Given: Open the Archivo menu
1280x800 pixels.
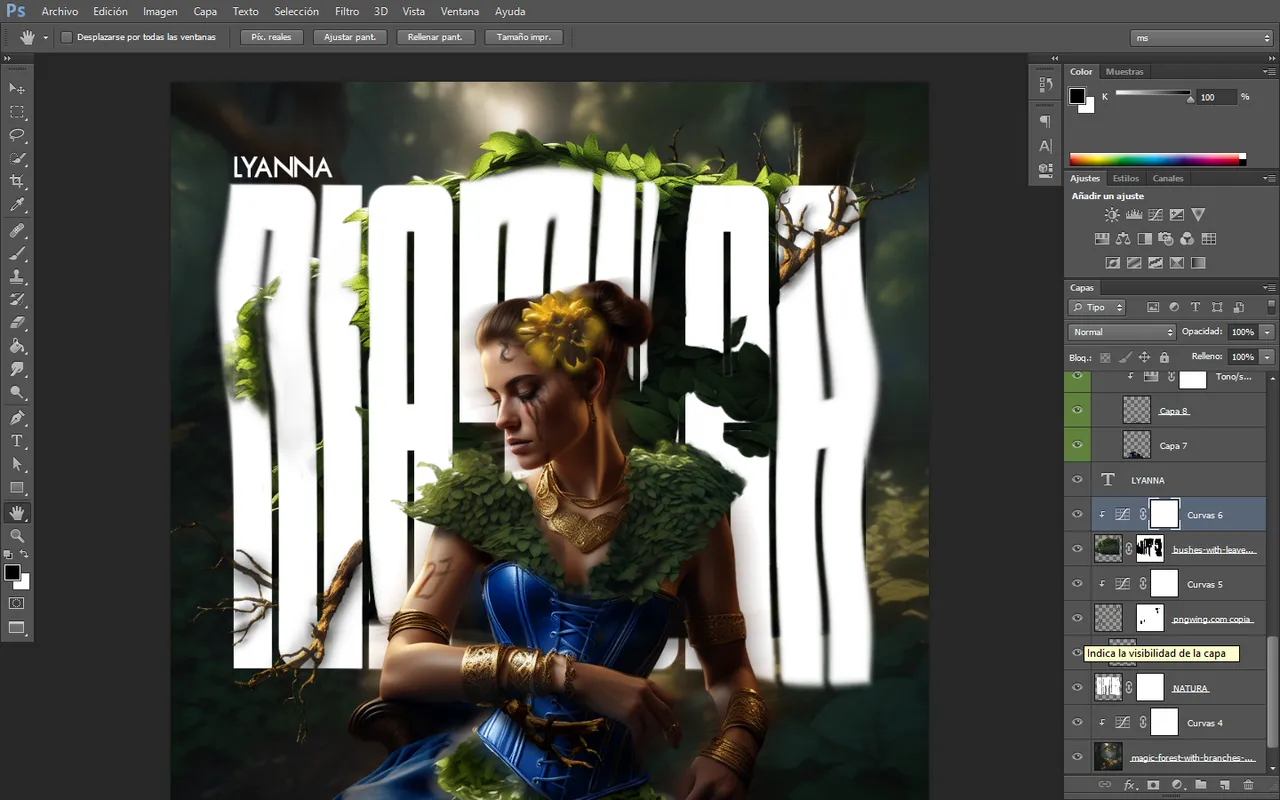Looking at the screenshot, I should click(60, 12).
